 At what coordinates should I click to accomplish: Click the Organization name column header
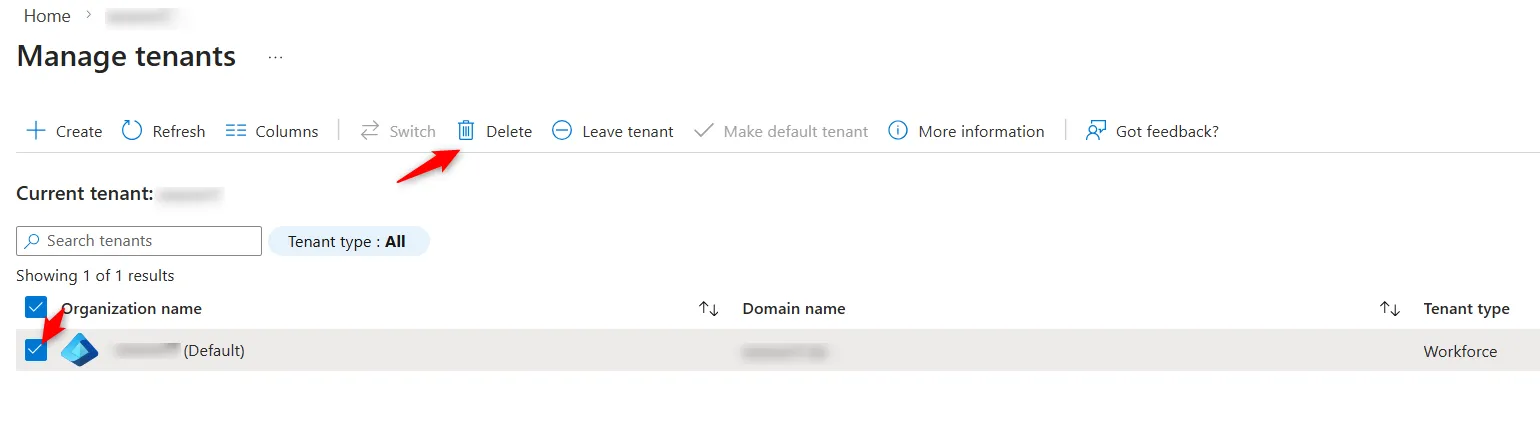click(132, 309)
